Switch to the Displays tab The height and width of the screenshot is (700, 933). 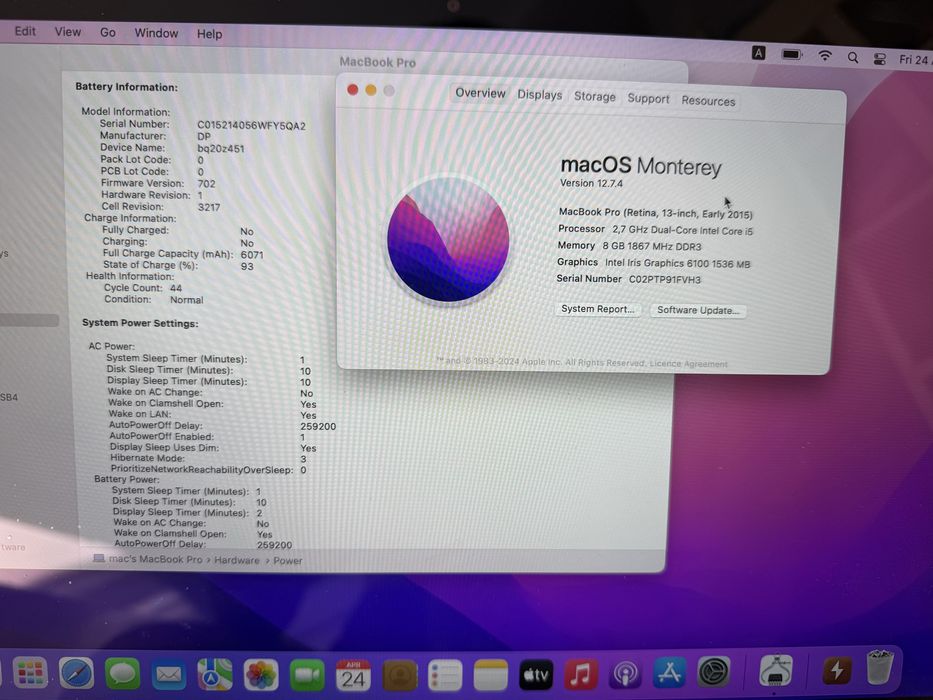540,95
